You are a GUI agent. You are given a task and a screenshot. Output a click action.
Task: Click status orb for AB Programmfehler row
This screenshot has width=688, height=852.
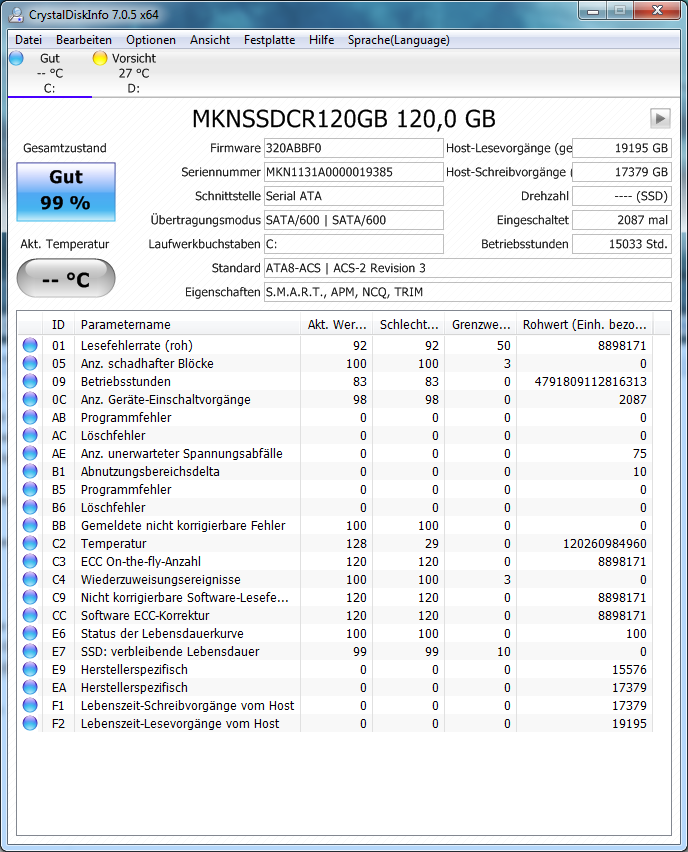30,417
